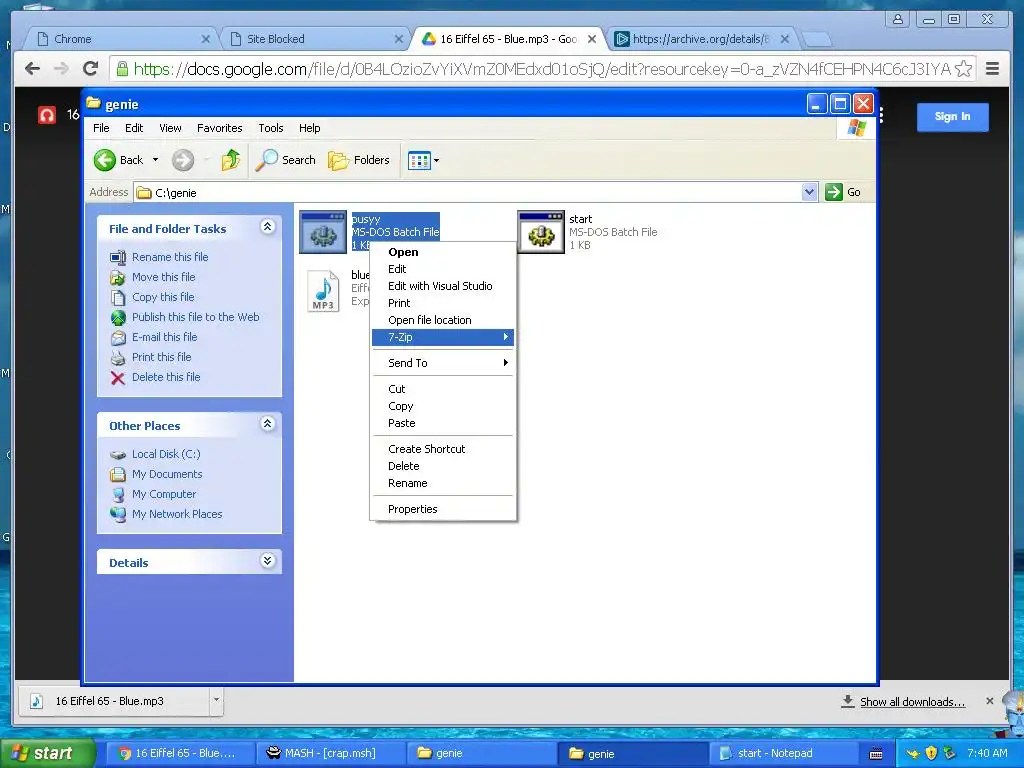Click E-mail this file task

tap(165, 337)
